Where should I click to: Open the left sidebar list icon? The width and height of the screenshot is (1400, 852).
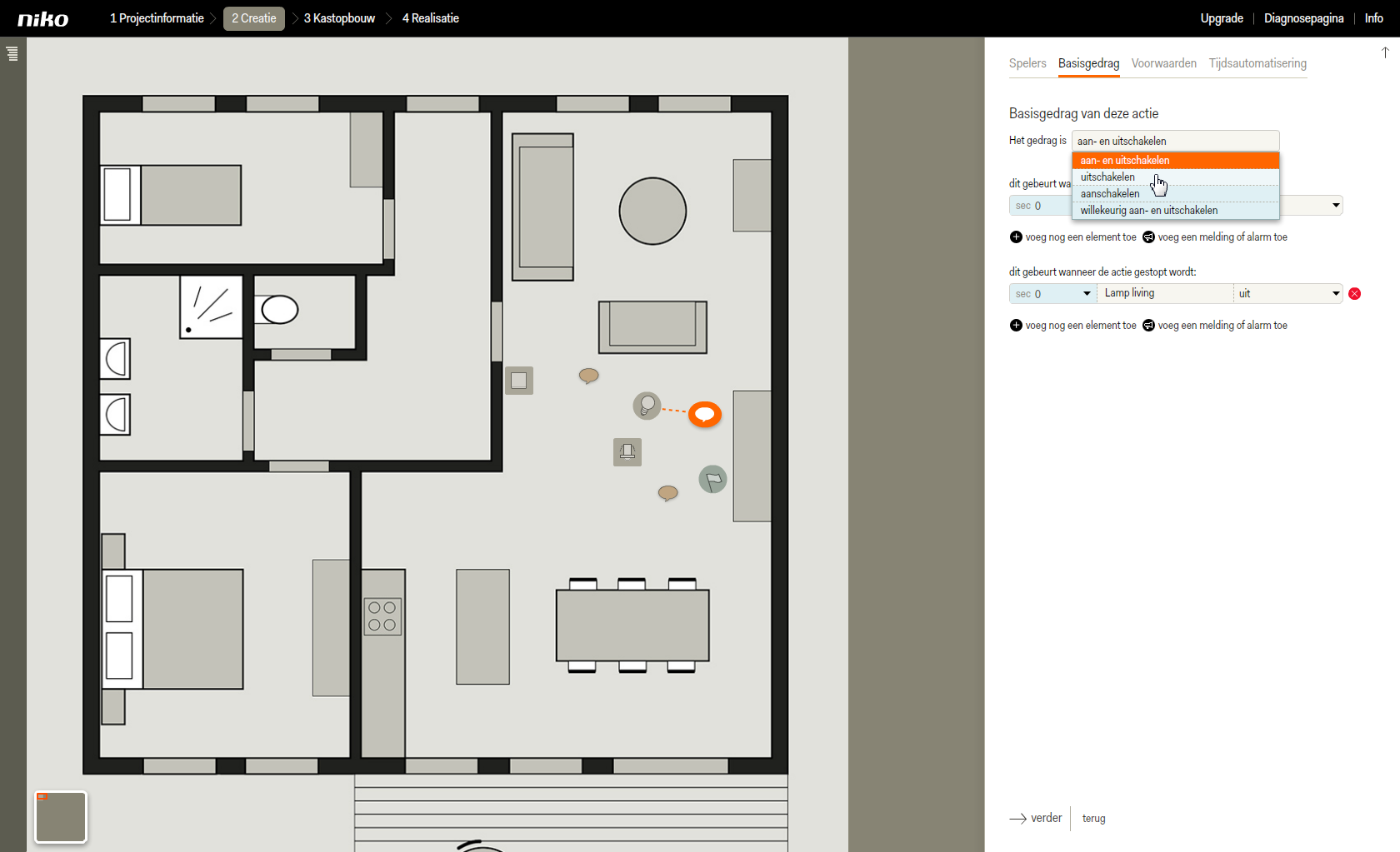[x=12, y=54]
